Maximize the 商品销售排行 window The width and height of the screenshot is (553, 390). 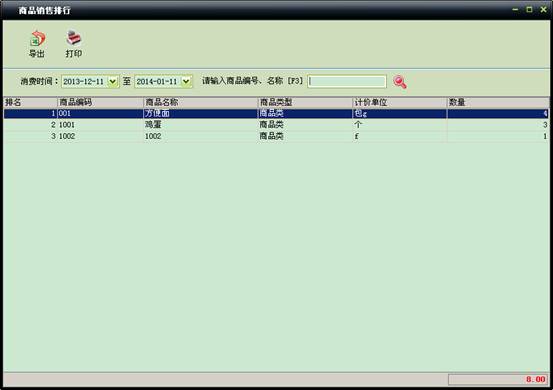(x=529, y=10)
